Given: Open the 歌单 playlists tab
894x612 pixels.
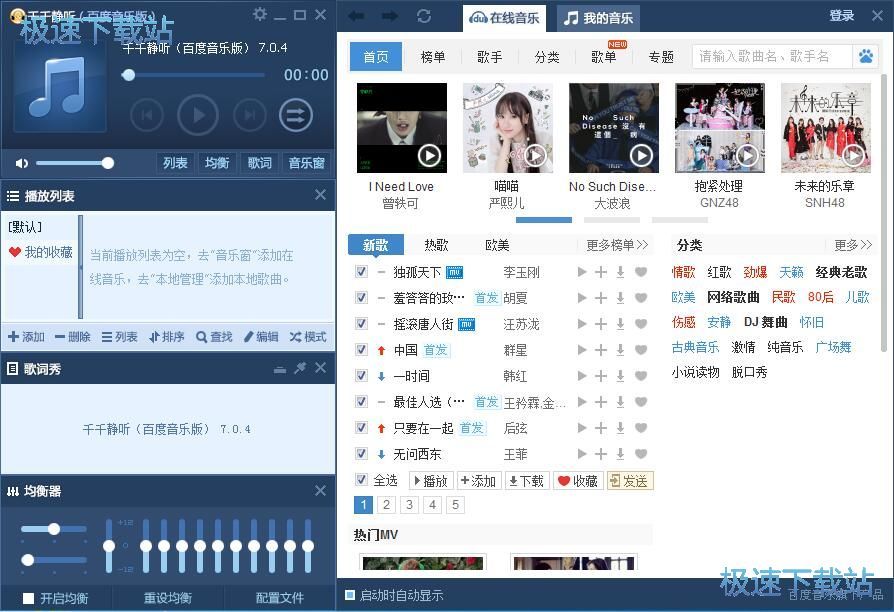Looking at the screenshot, I should (x=604, y=56).
